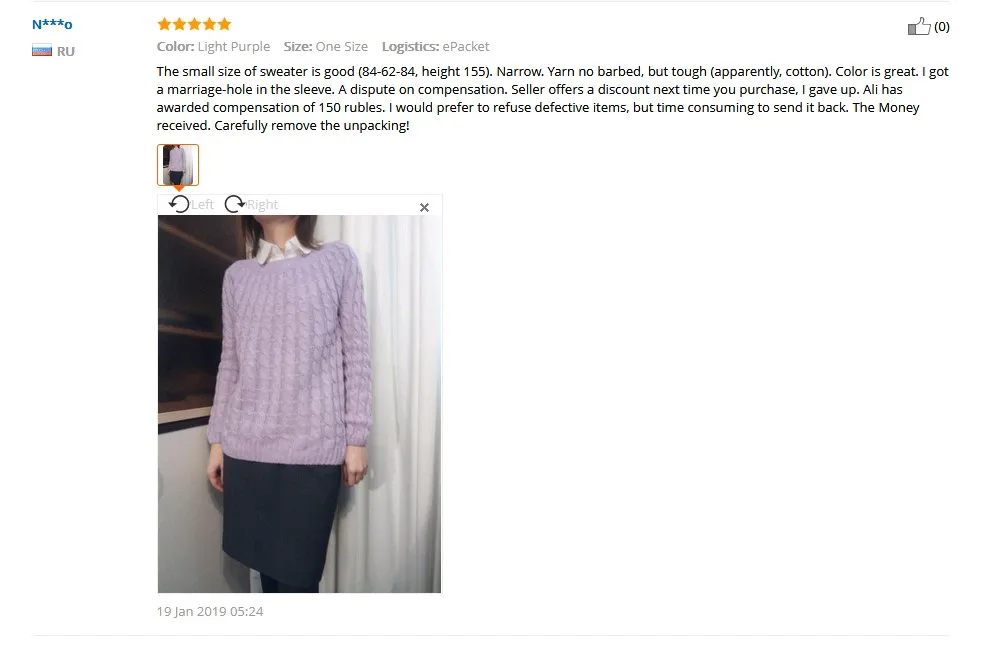Click the "Right" rotate label
Viewport: 983px width, 646px height.
(262, 204)
